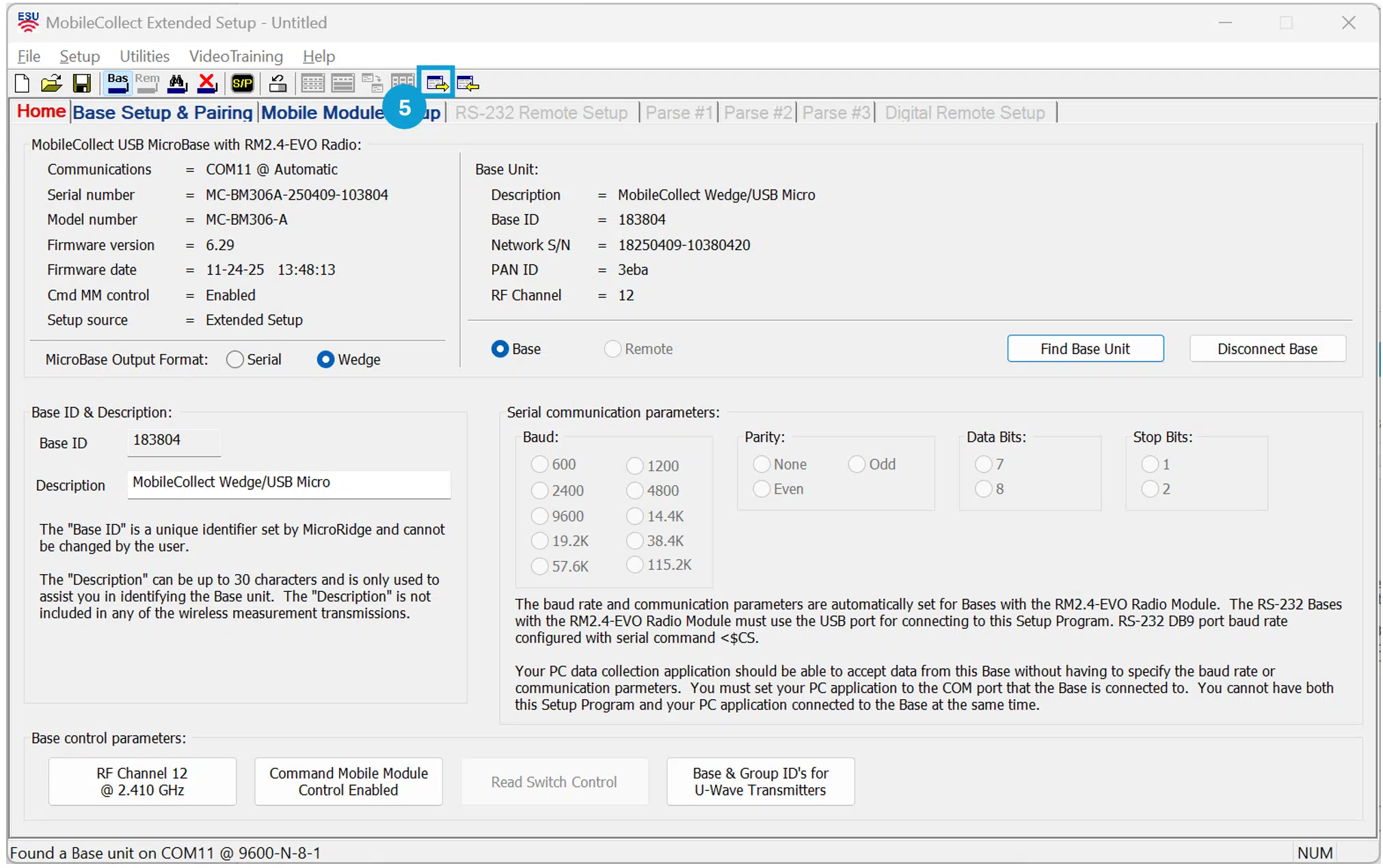1383x868 pixels.
Task: Click the grayed grid icon right of the switch icon
Action: 312,83
